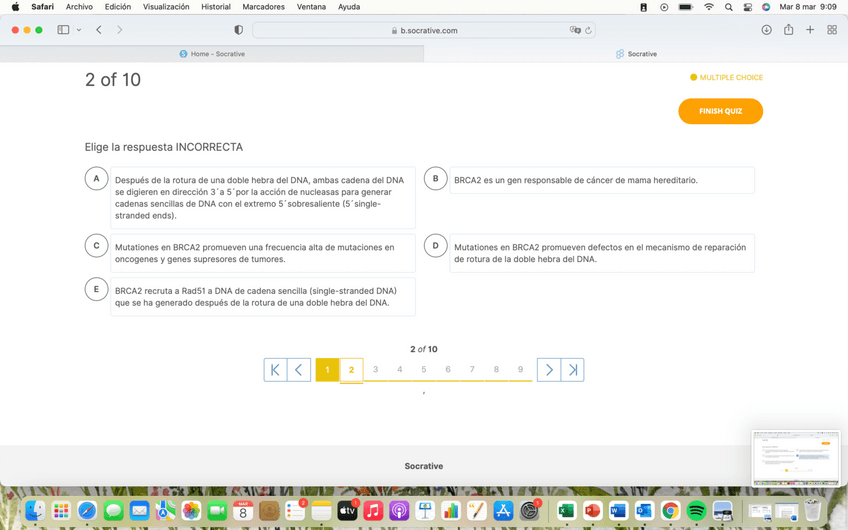Open a new Safari tab
This screenshot has width=848, height=530.
pos(810,30)
